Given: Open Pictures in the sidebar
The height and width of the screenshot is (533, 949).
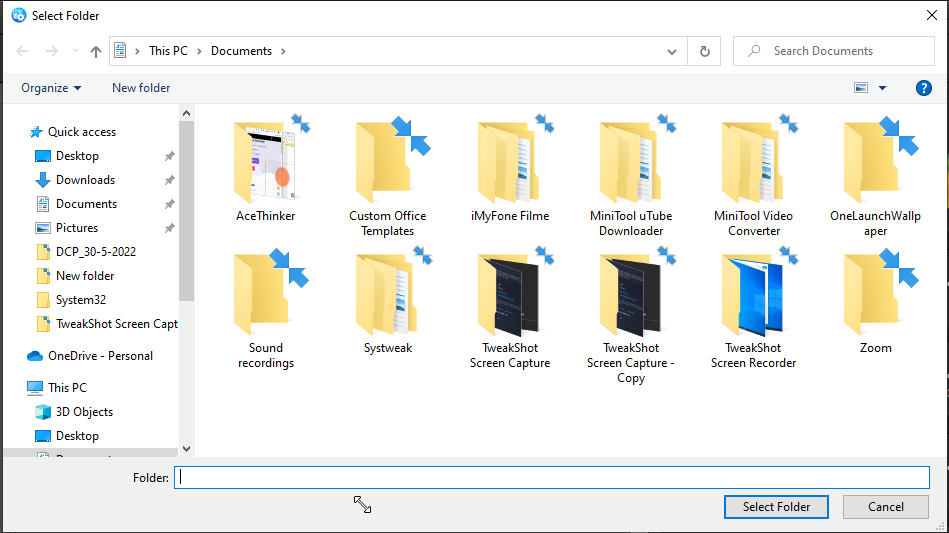Looking at the screenshot, I should click(77, 228).
